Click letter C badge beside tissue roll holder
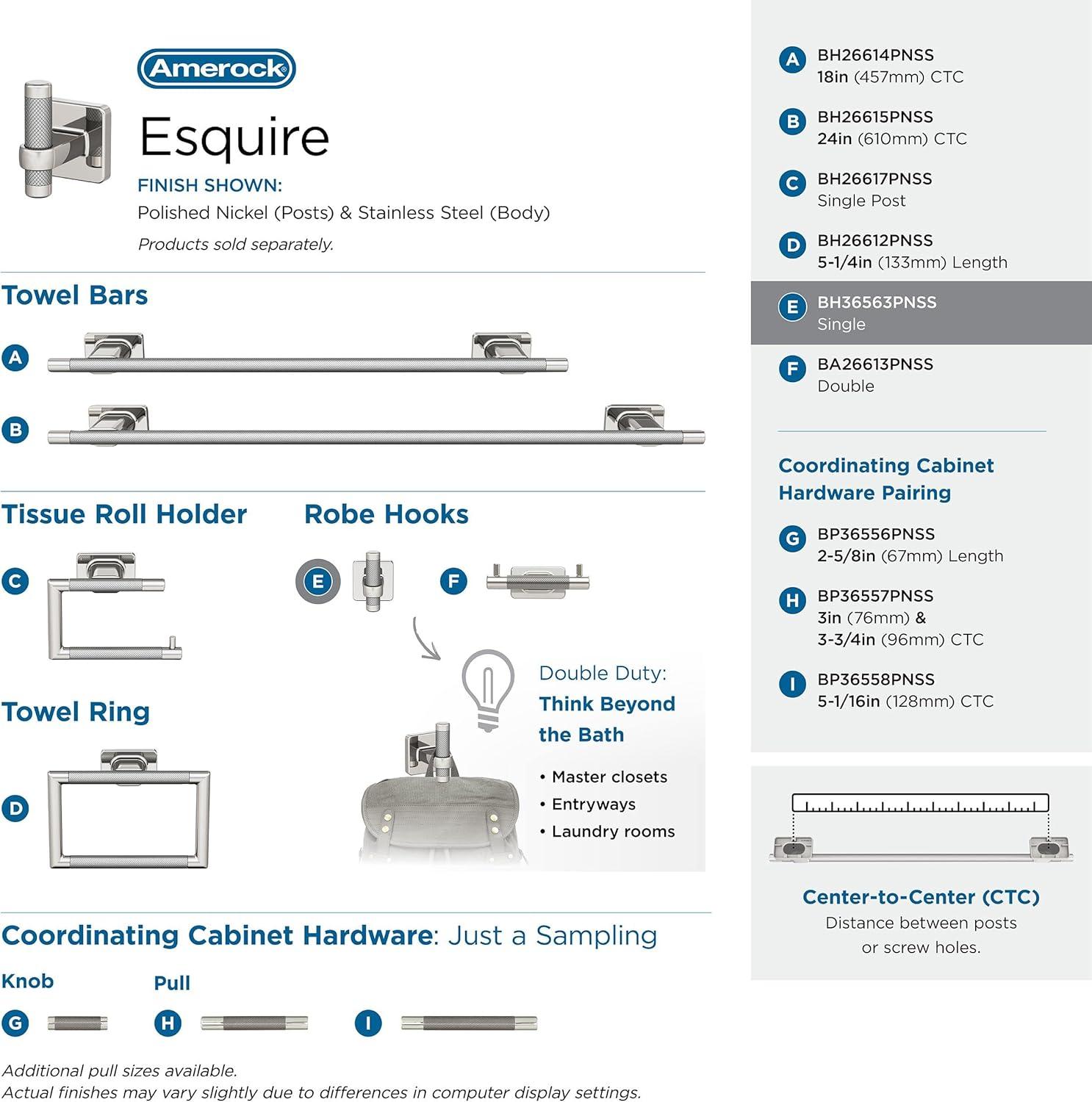The image size is (1092, 1102). click(15, 581)
